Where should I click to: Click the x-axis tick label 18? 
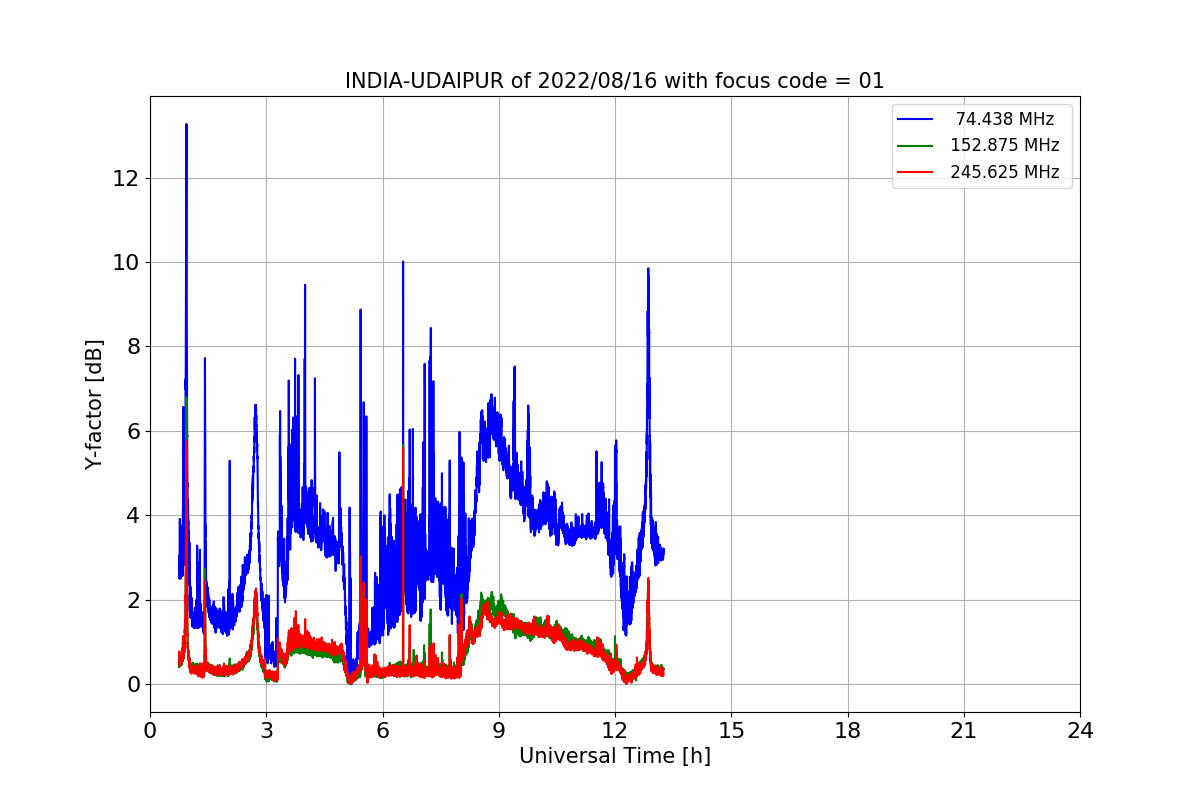[848, 731]
